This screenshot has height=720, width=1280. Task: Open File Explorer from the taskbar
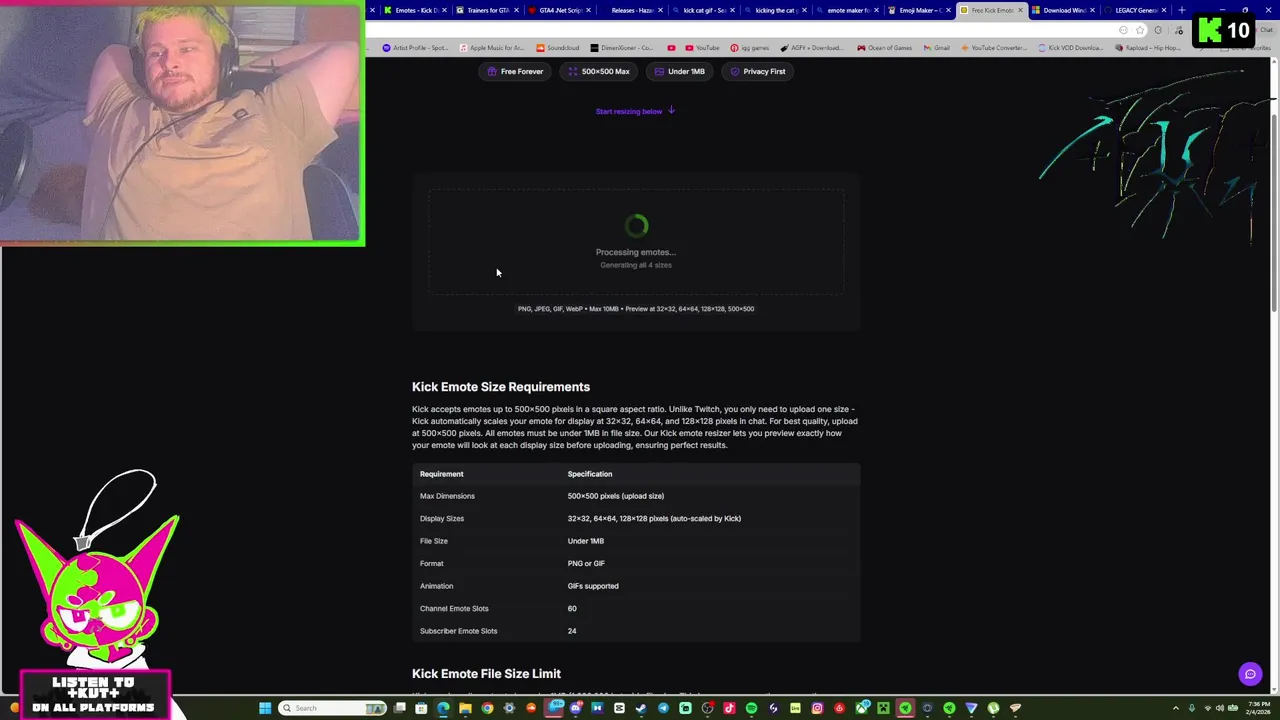(x=465, y=708)
